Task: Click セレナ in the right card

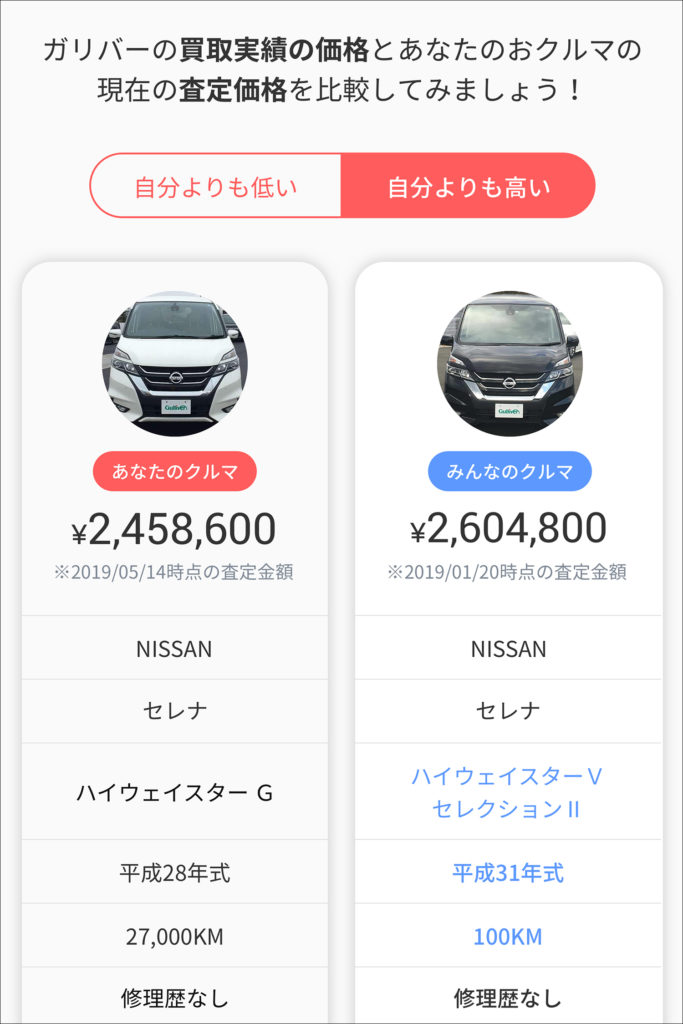Action: click(508, 711)
